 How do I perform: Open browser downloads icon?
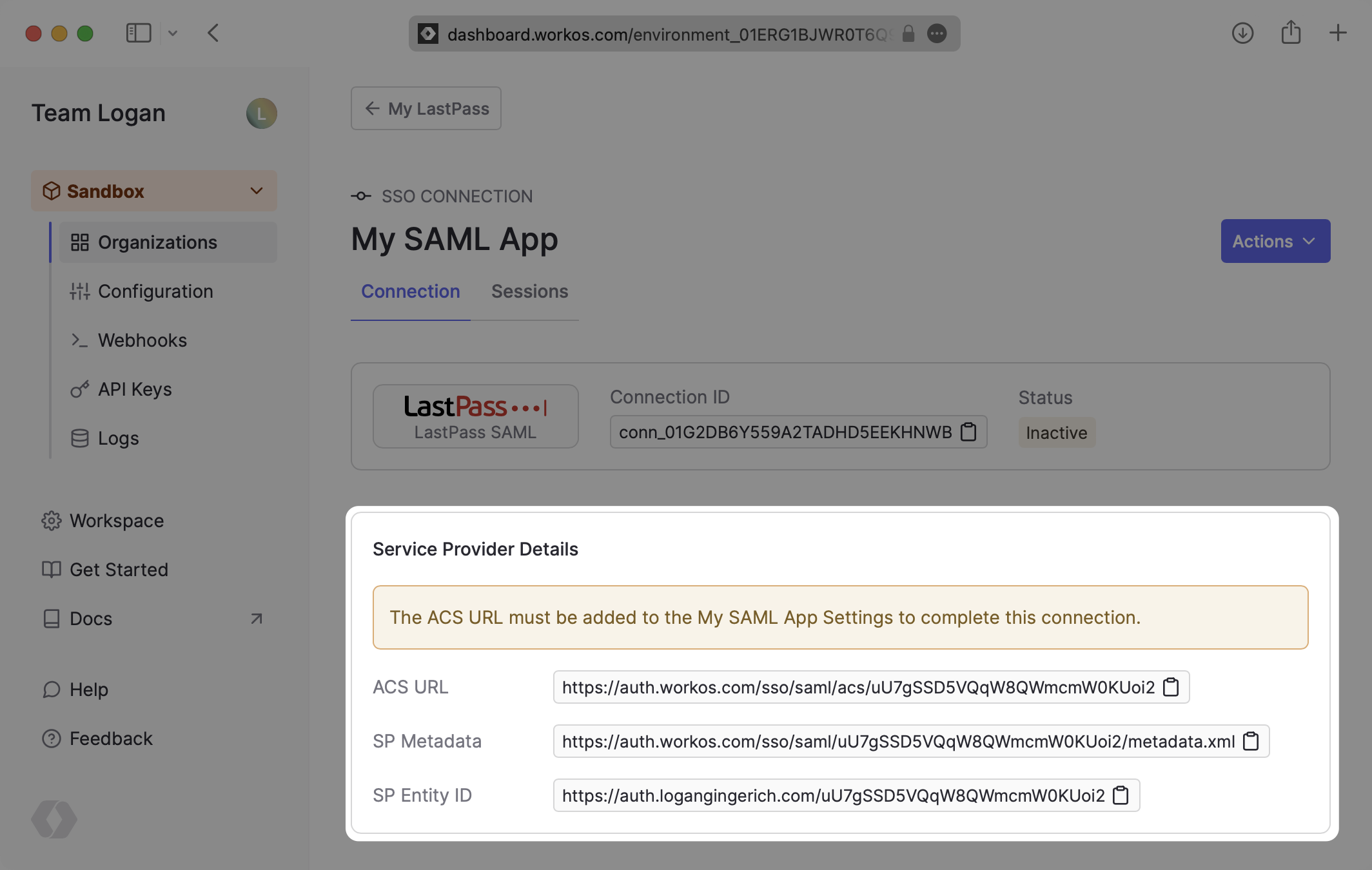[x=1242, y=33]
